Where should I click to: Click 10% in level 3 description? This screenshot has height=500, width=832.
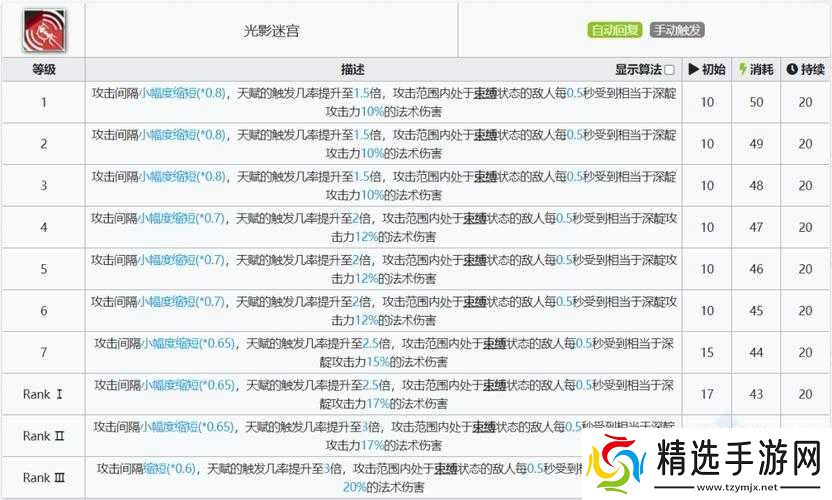372,195
